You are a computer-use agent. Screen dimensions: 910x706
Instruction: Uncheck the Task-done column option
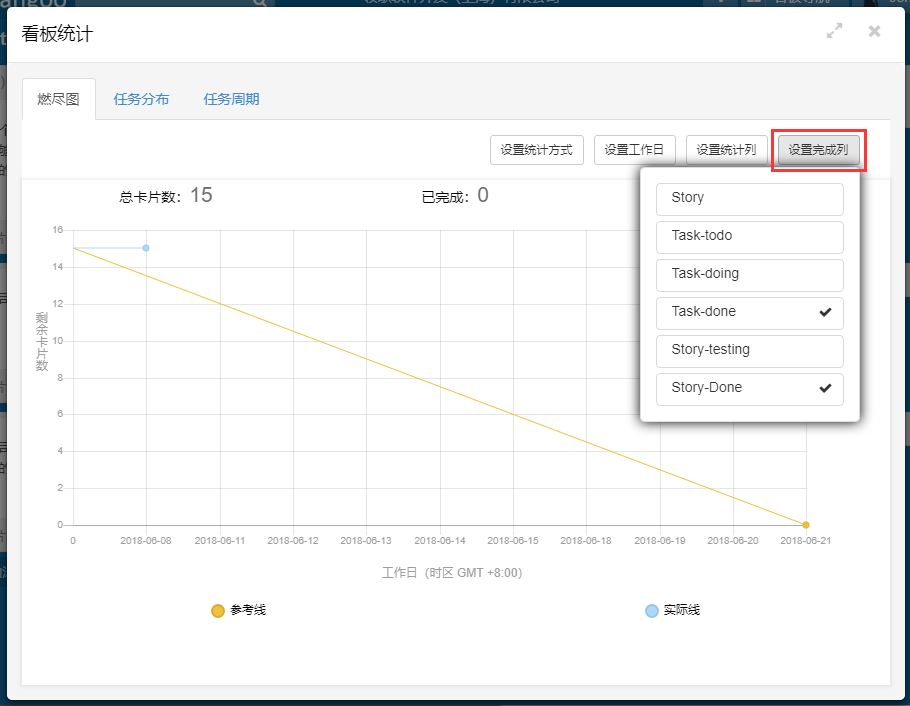coord(749,312)
